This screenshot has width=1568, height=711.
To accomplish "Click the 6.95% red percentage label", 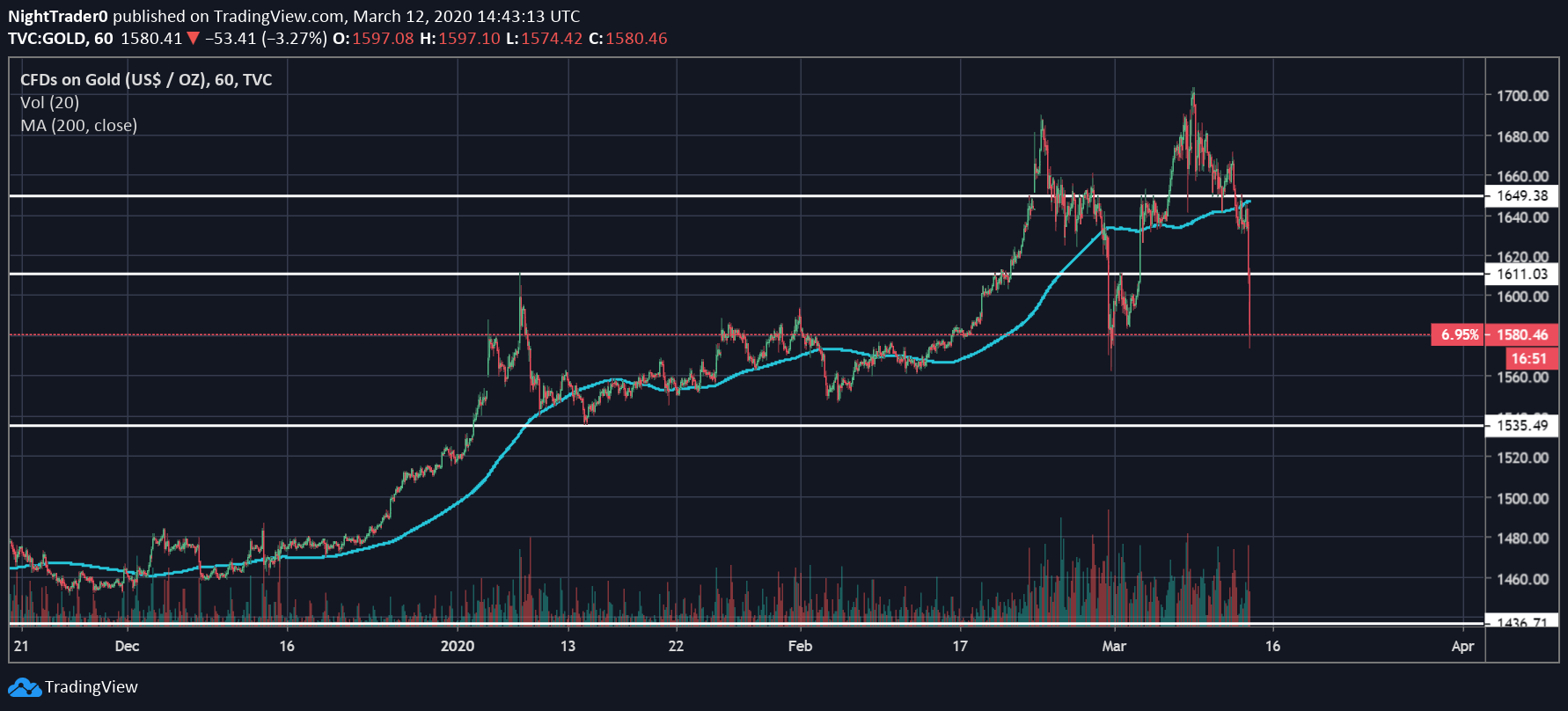I will (1459, 334).
